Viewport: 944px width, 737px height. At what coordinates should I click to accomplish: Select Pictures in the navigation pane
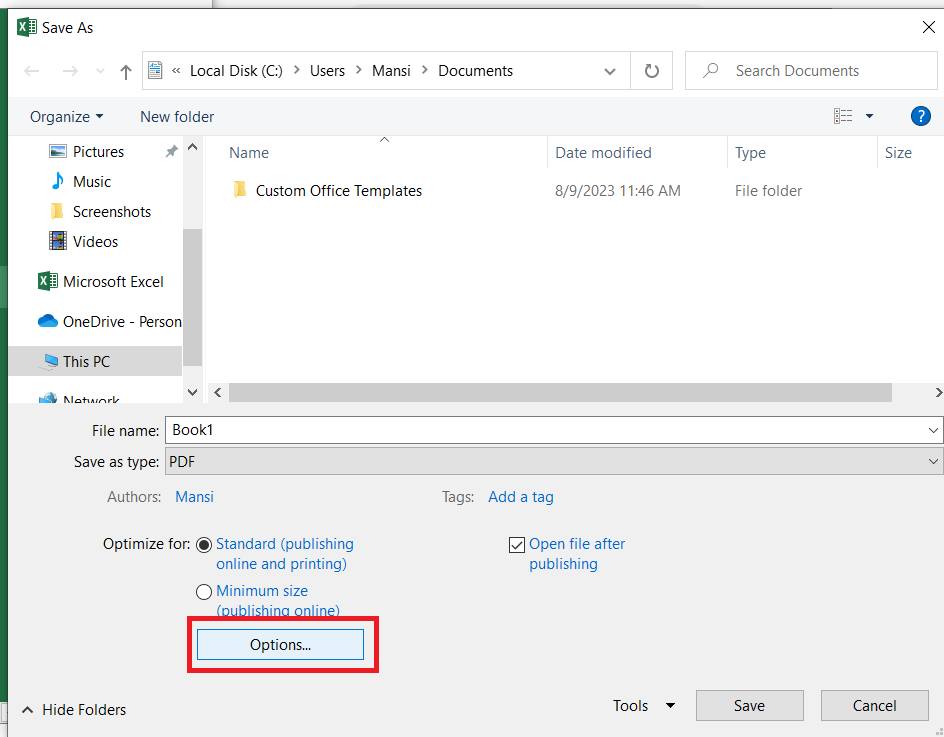[98, 152]
